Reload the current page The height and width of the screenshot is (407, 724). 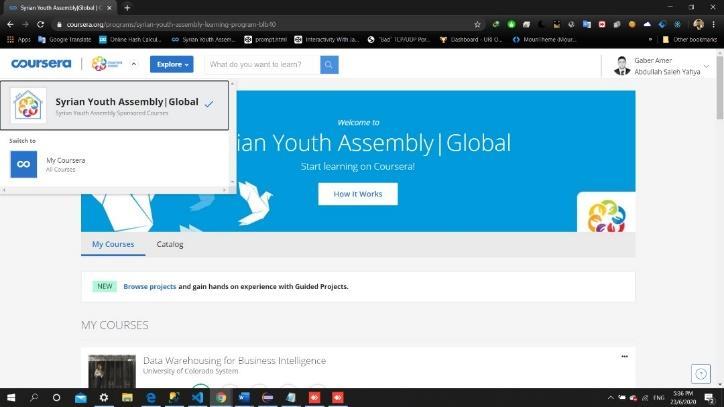pos(41,24)
